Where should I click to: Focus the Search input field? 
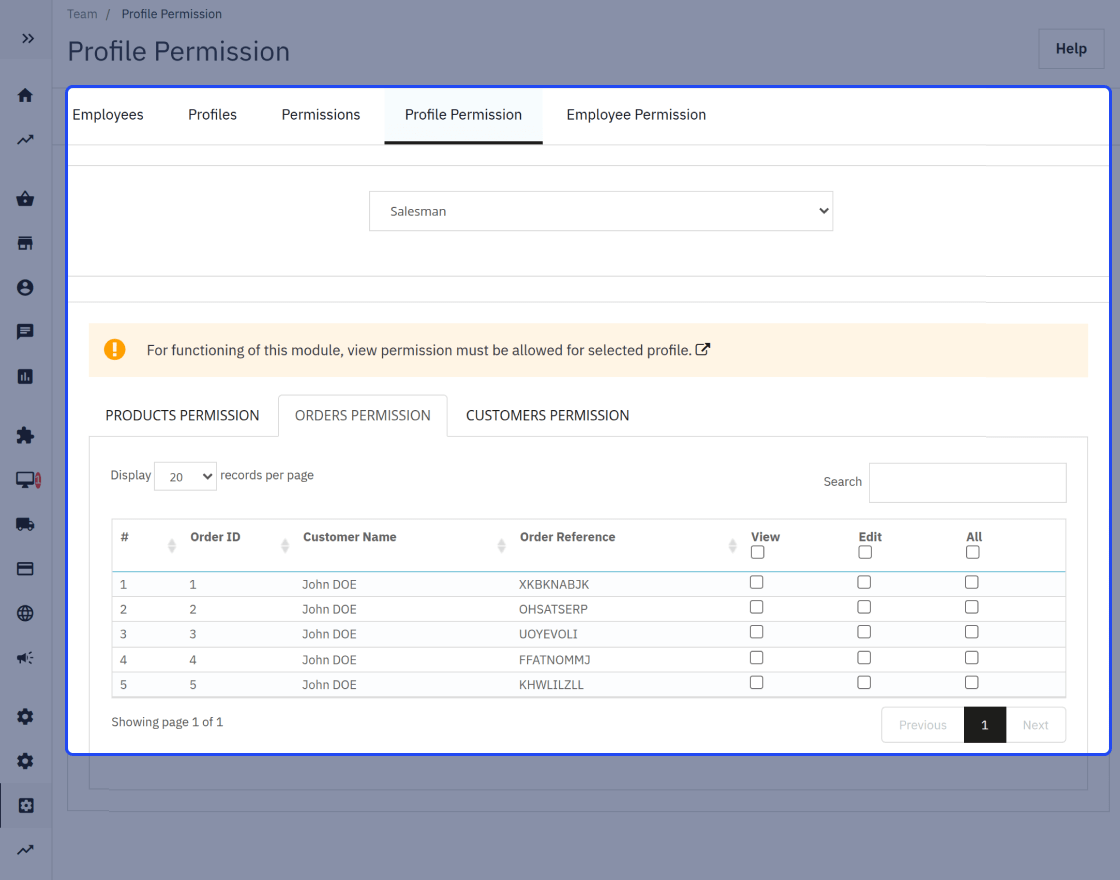pos(967,482)
